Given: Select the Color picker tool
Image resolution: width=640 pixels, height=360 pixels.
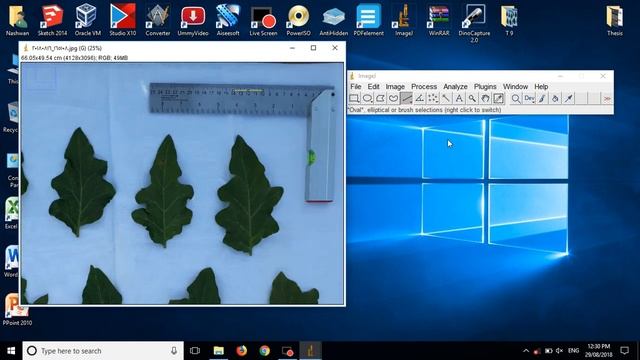Looking at the screenshot, I should click(x=498, y=98).
